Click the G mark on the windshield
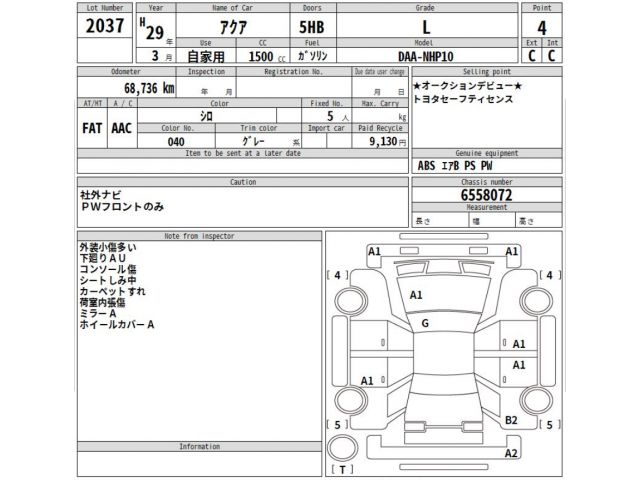The image size is (640, 480). [x=425, y=323]
